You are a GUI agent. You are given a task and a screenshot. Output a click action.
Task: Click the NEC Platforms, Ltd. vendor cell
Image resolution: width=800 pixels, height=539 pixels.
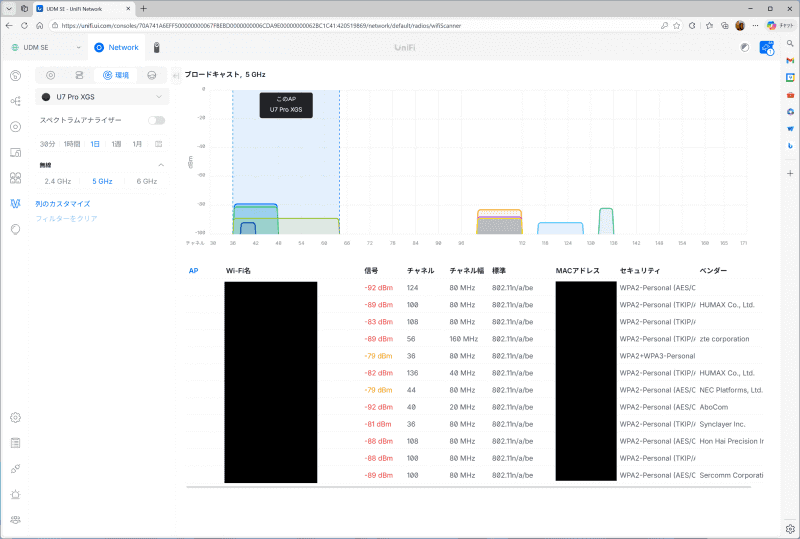tap(731, 390)
